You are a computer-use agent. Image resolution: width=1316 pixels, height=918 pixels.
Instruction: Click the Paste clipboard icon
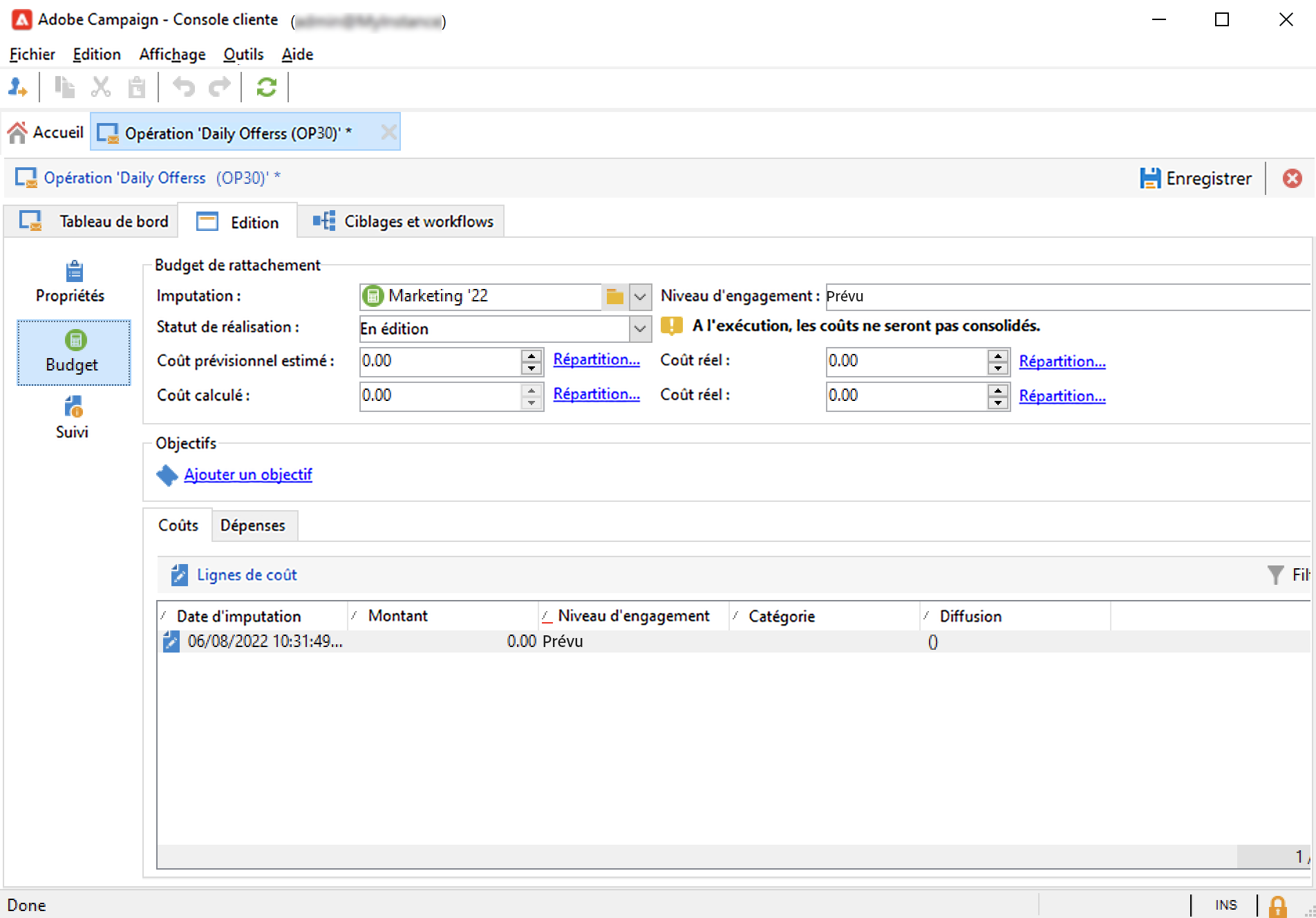(137, 88)
